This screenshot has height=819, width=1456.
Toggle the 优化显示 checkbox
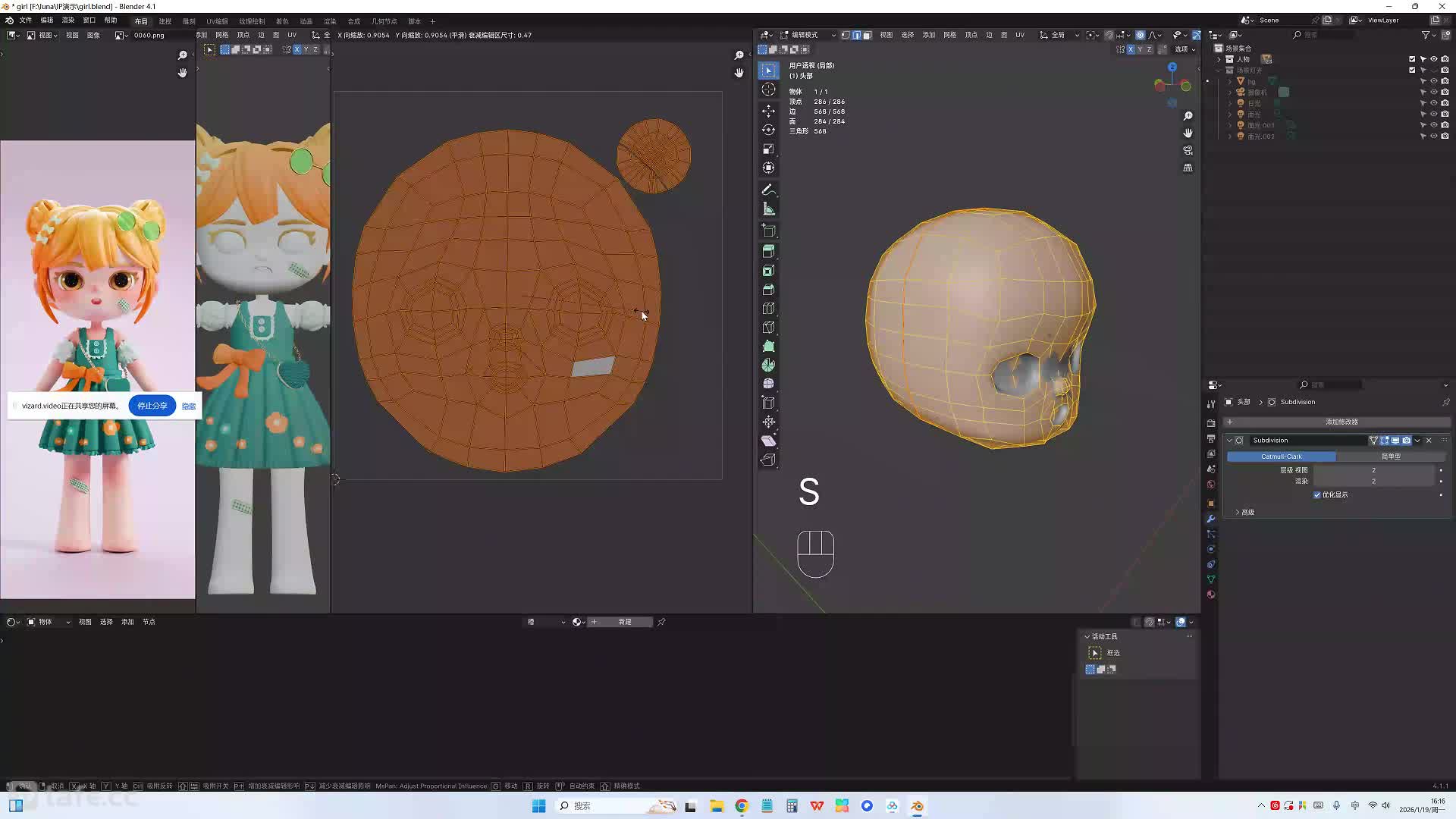1317,494
